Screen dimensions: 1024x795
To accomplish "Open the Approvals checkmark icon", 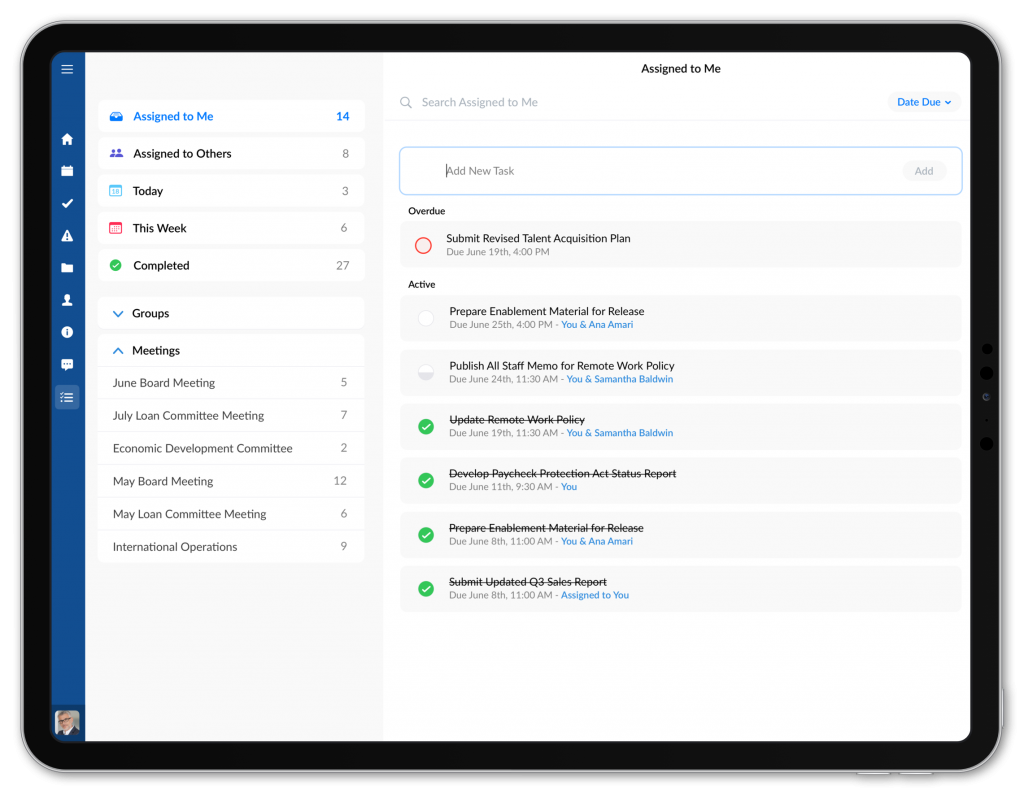I will tap(67, 203).
